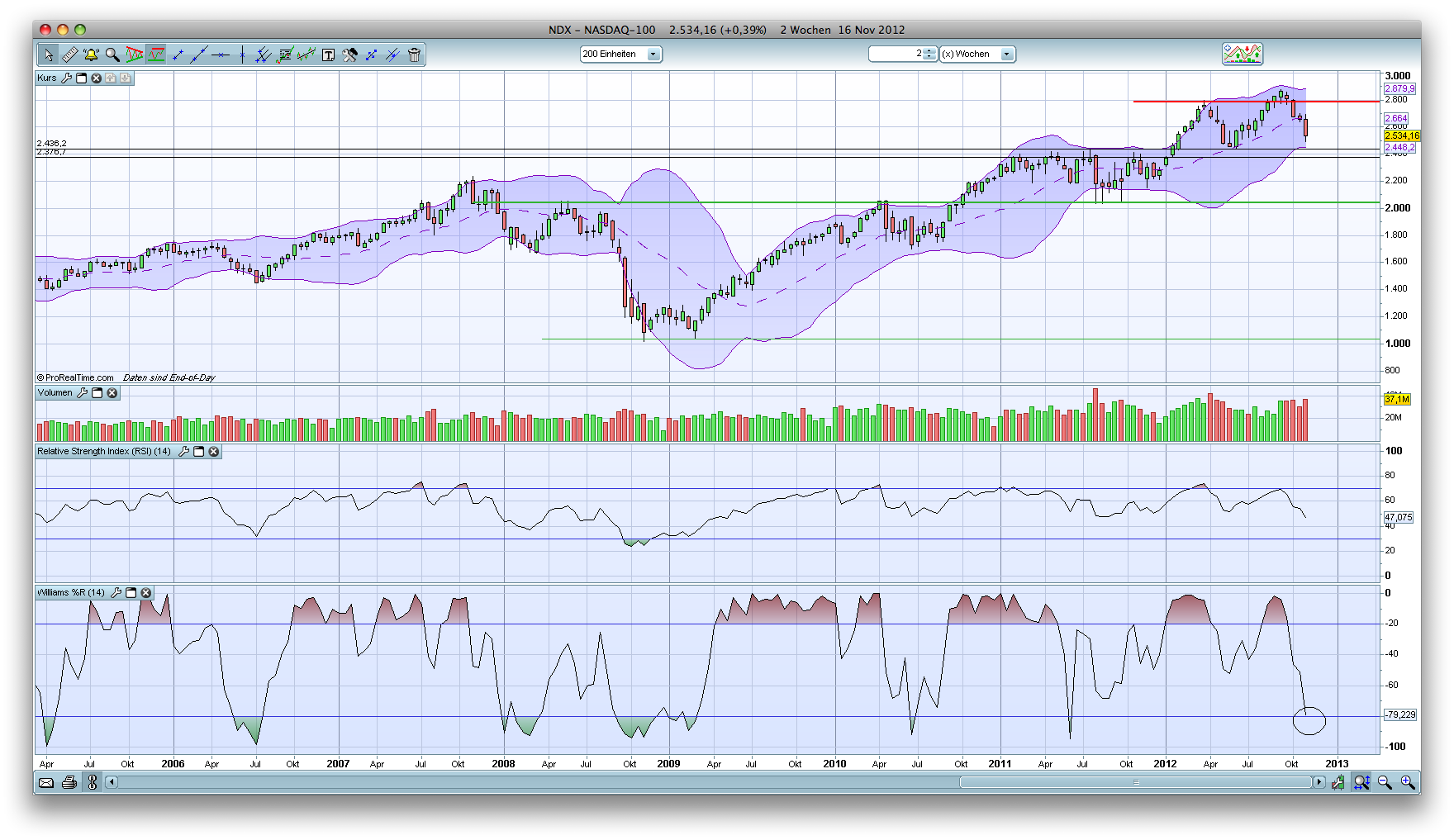This screenshot has width=1454, height=840.
Task: Open the hammer and wrench settings tool
Action: (349, 55)
